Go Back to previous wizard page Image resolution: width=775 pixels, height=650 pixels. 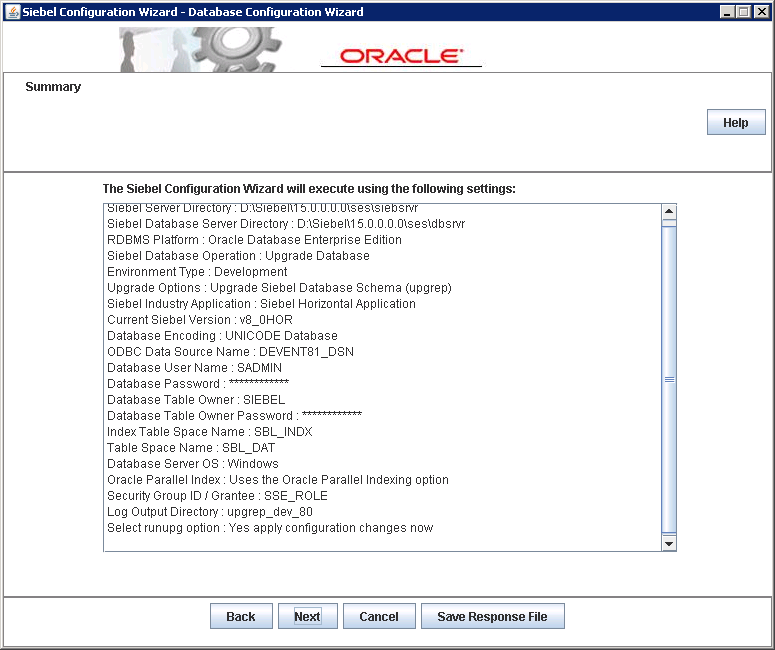tap(241, 616)
